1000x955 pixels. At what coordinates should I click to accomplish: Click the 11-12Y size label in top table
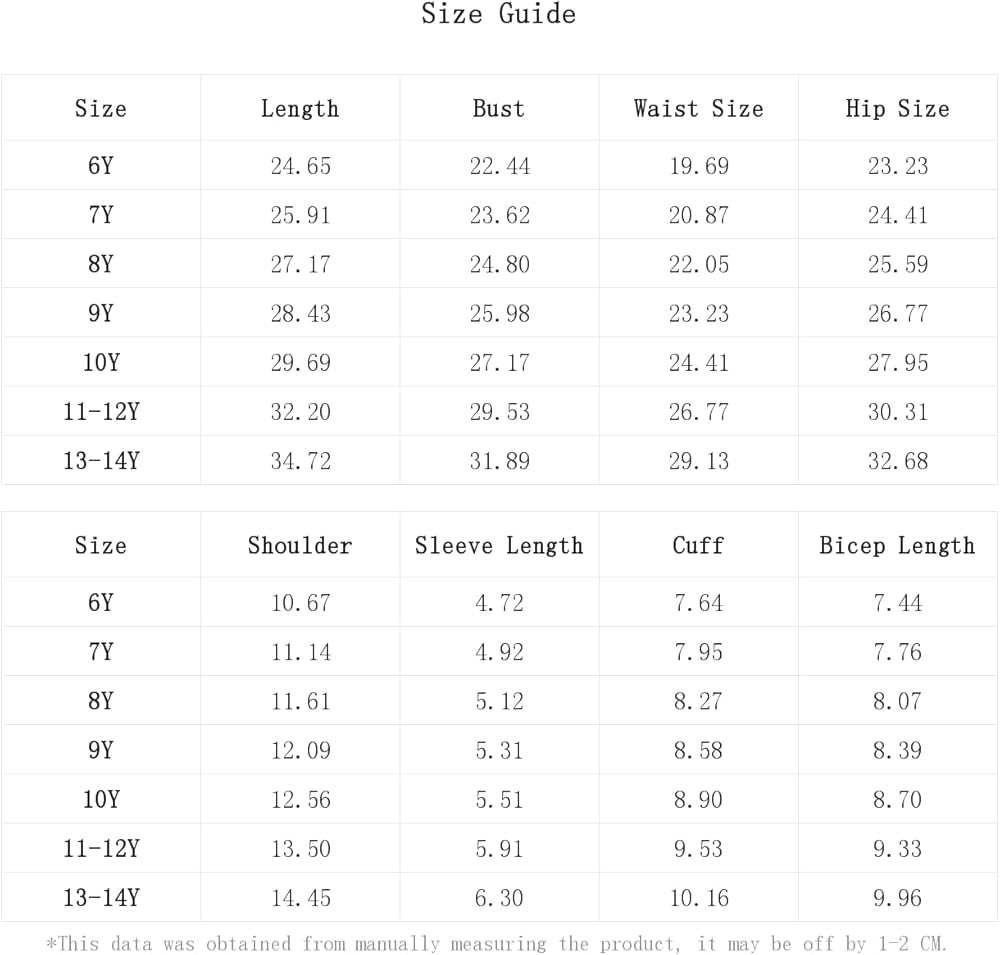point(101,412)
